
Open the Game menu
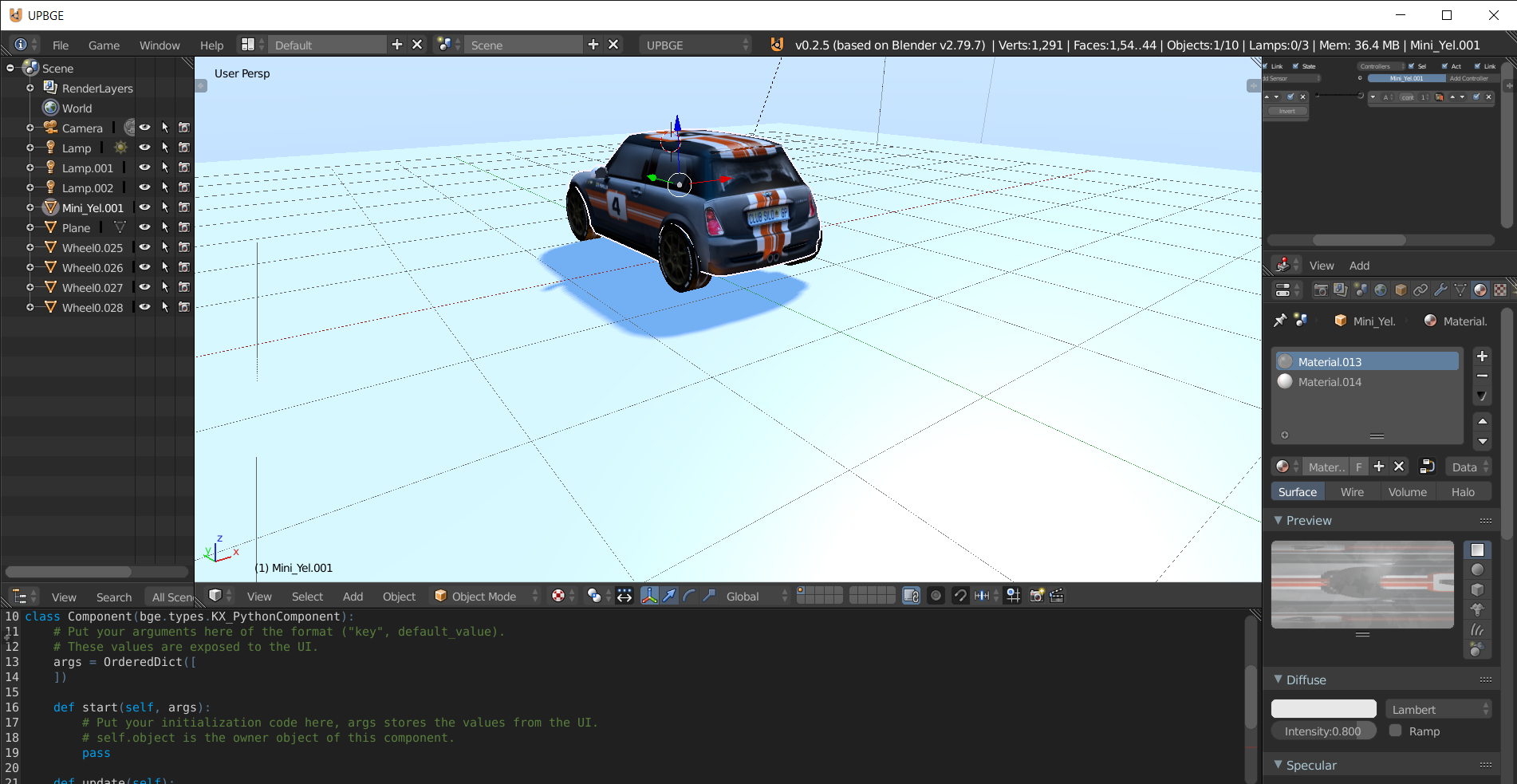pos(104,45)
